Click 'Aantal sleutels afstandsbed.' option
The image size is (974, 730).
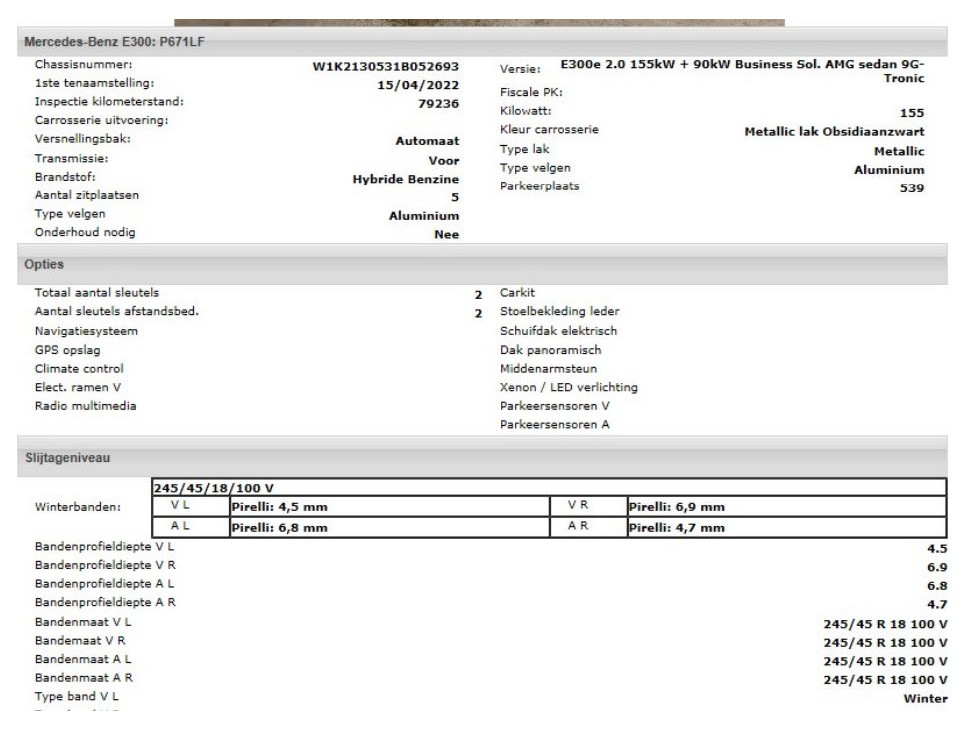point(117,311)
